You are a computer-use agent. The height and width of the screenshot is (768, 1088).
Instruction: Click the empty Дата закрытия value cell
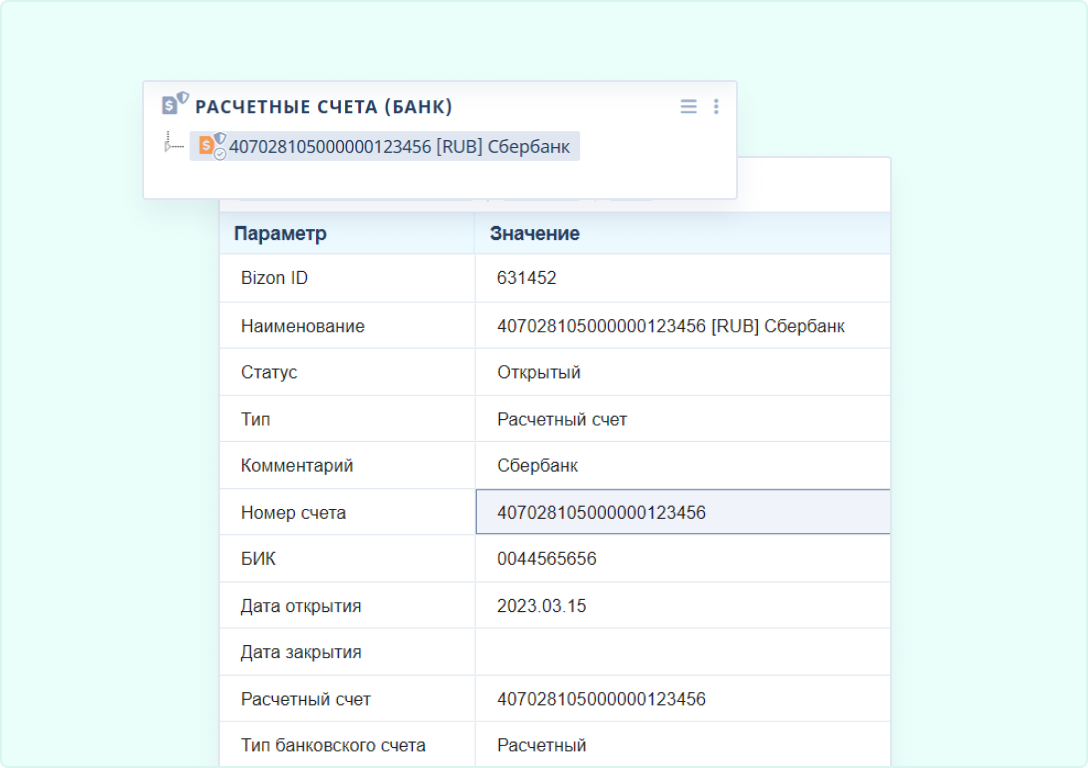682,652
